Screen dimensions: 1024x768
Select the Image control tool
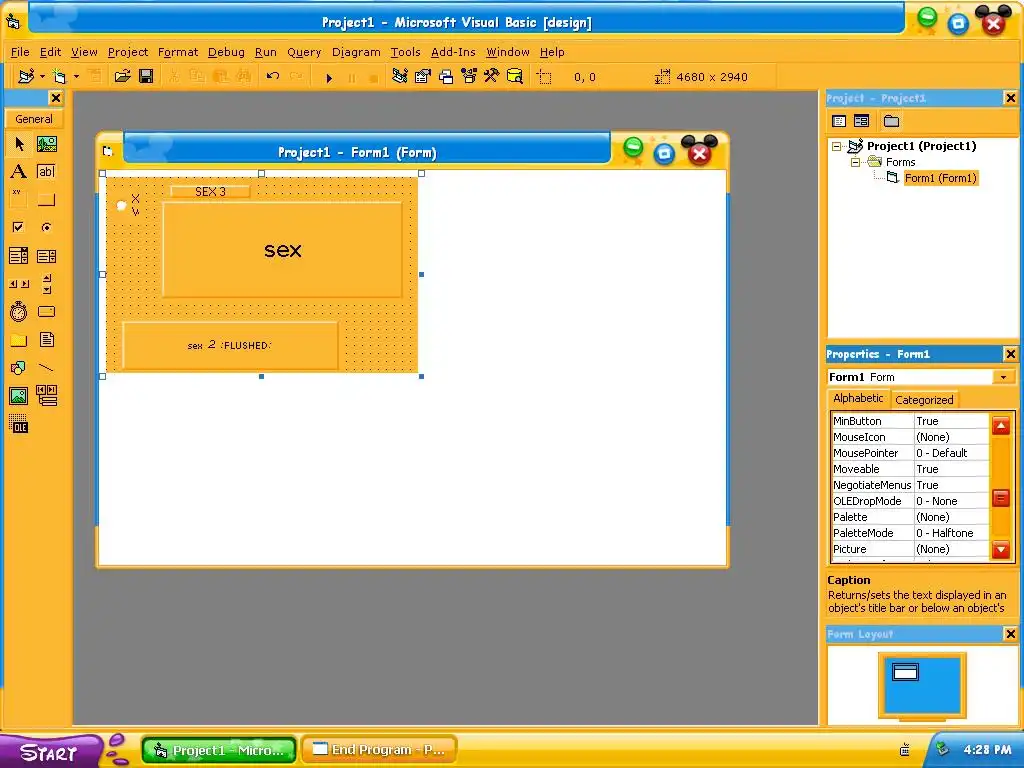[19, 396]
